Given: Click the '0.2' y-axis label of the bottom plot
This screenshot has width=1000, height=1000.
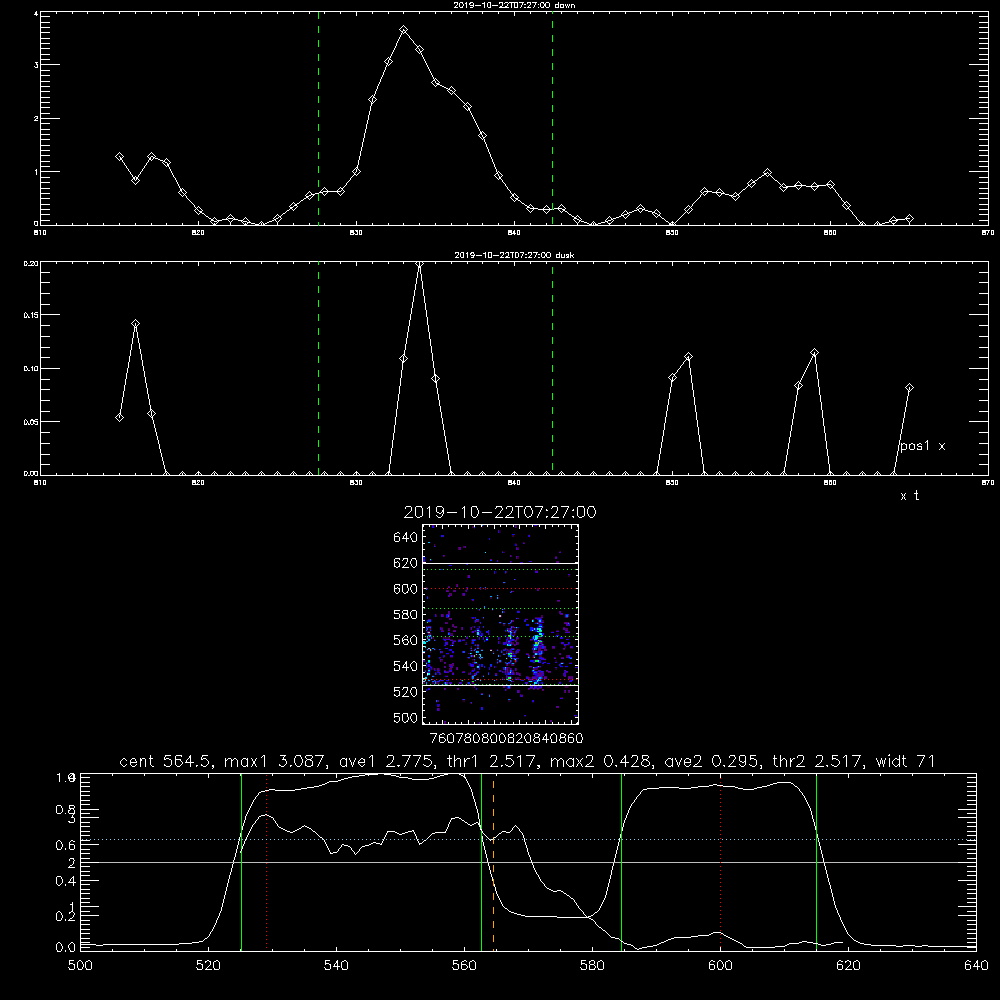Looking at the screenshot, I should click(66, 916).
